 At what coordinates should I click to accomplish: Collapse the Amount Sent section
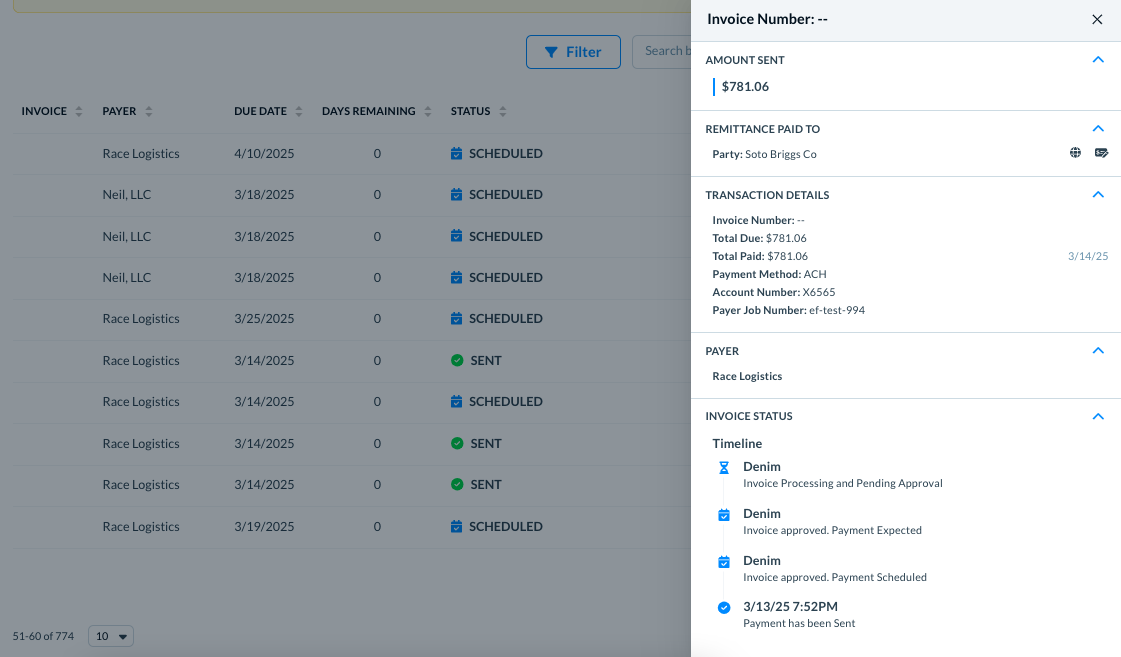click(x=1098, y=60)
